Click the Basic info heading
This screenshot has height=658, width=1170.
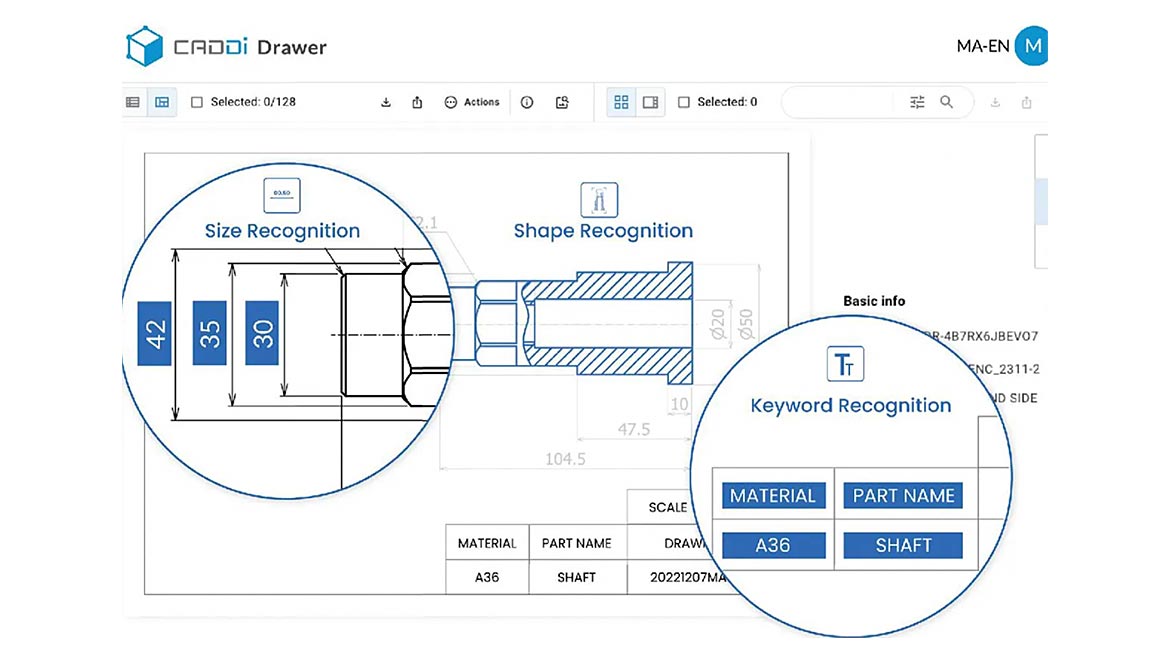pyautogui.click(x=874, y=301)
